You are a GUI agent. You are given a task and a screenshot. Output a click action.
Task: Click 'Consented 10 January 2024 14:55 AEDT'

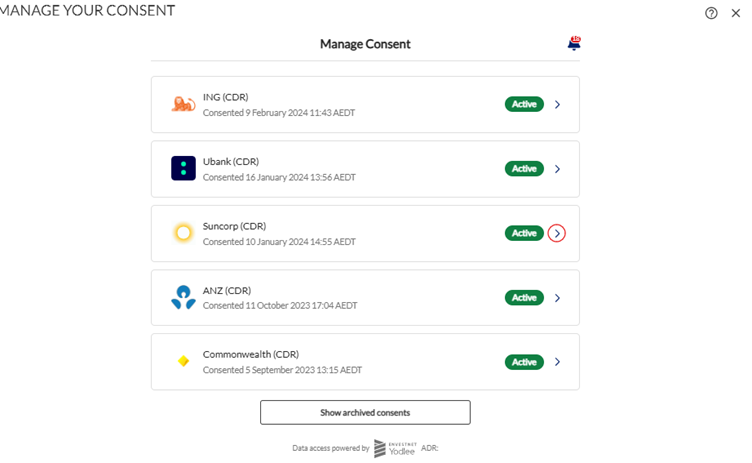(279, 242)
